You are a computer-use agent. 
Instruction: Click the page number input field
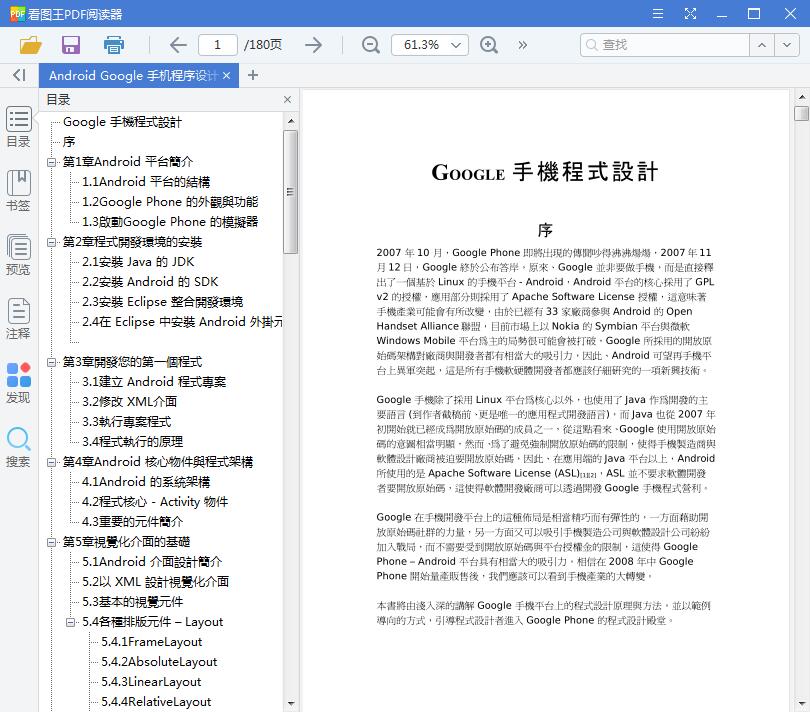(220, 45)
